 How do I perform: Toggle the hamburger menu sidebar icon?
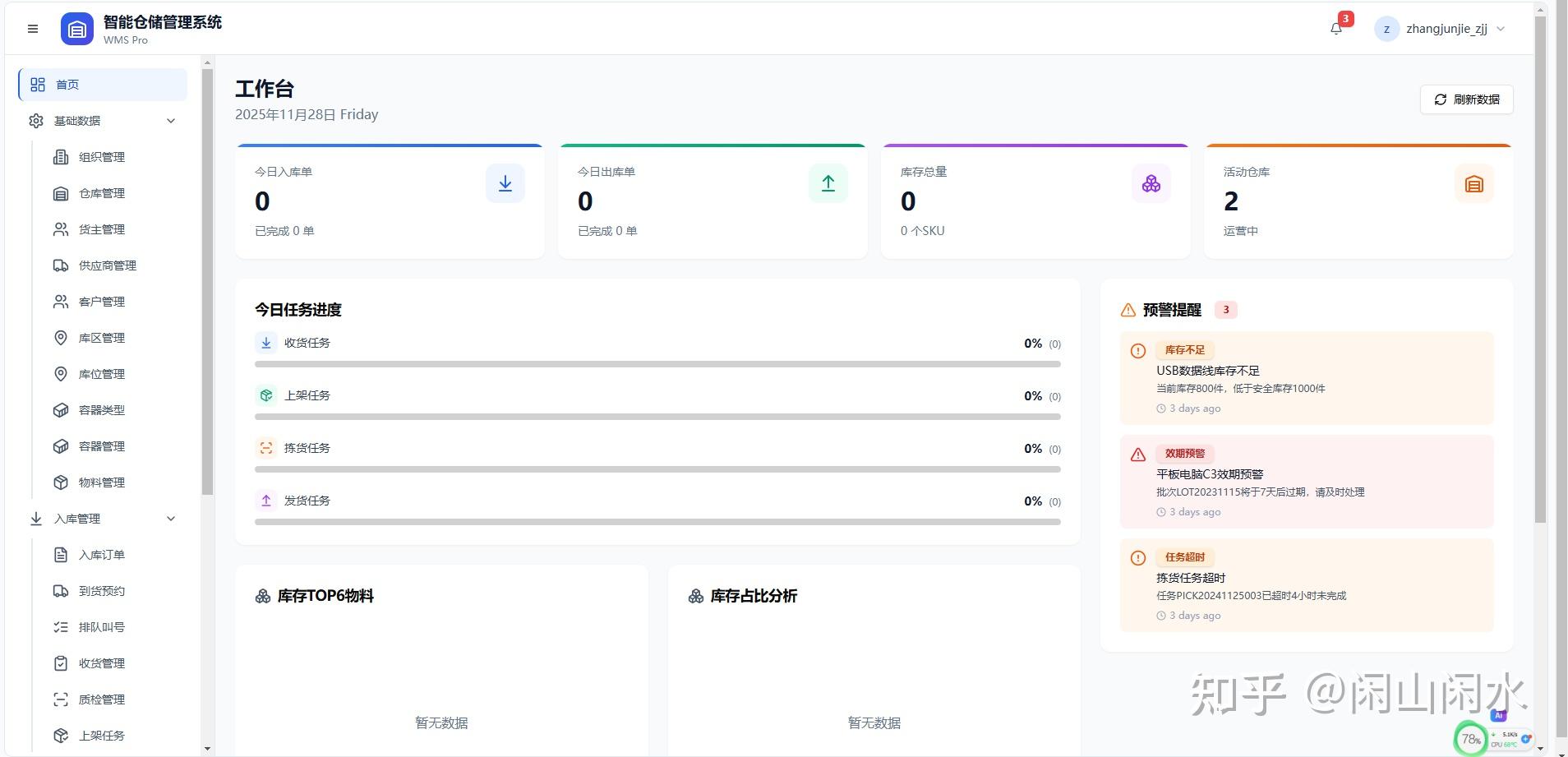(33, 29)
